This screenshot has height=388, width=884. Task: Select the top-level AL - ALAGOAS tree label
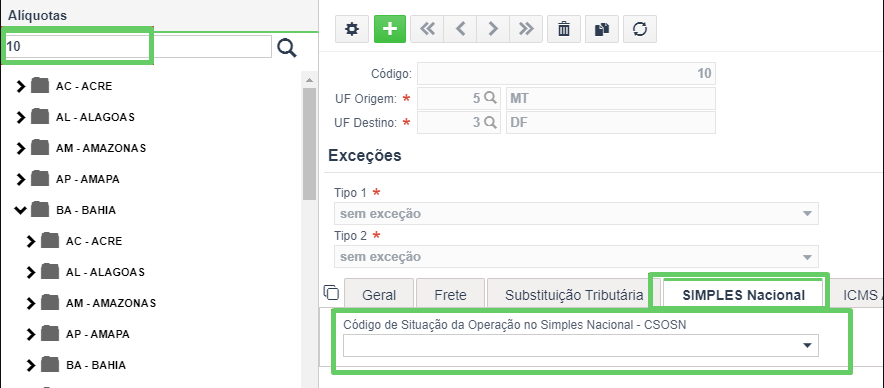tap(95, 117)
